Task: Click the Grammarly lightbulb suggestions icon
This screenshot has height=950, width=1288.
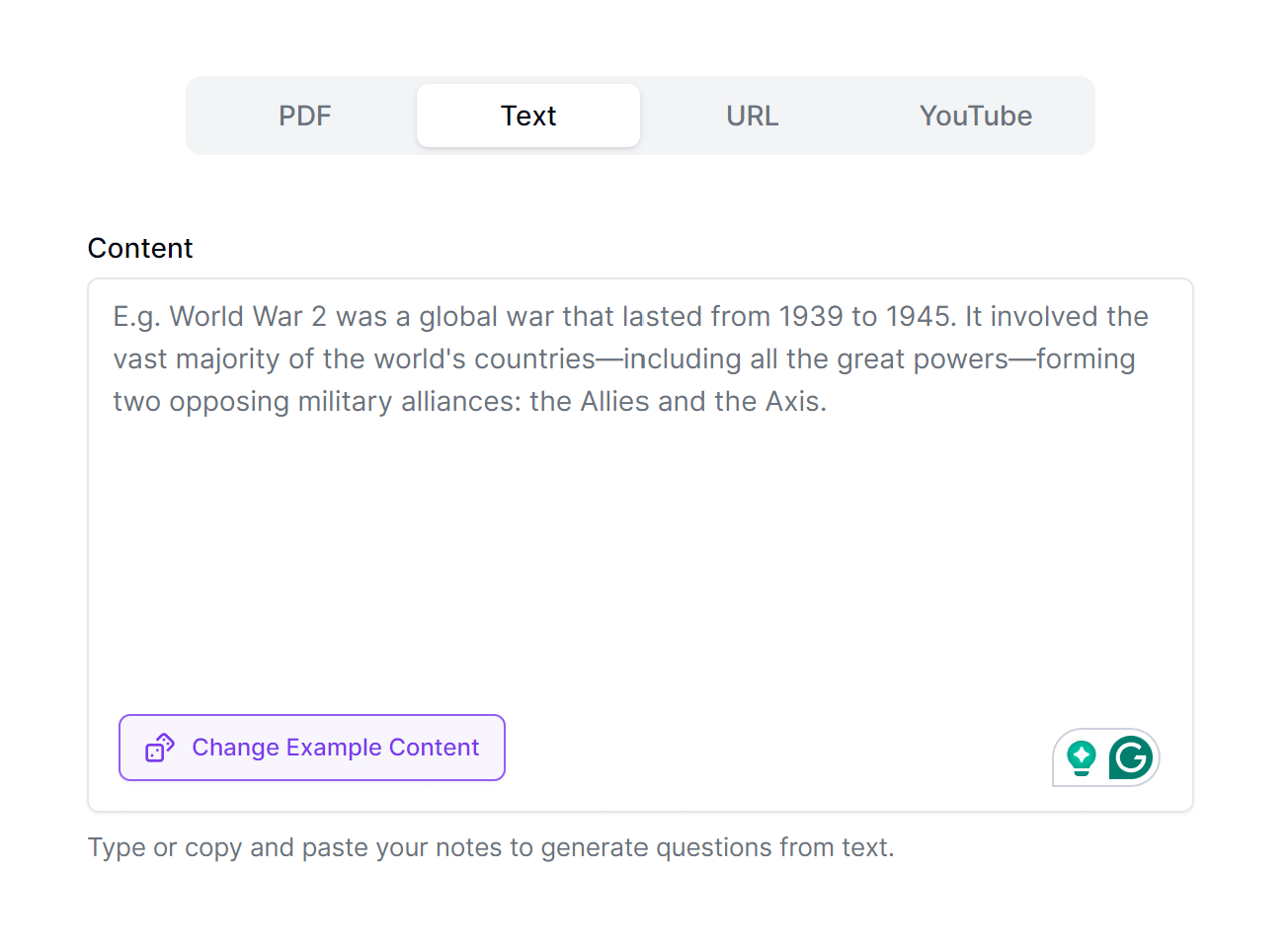Action: (1083, 756)
